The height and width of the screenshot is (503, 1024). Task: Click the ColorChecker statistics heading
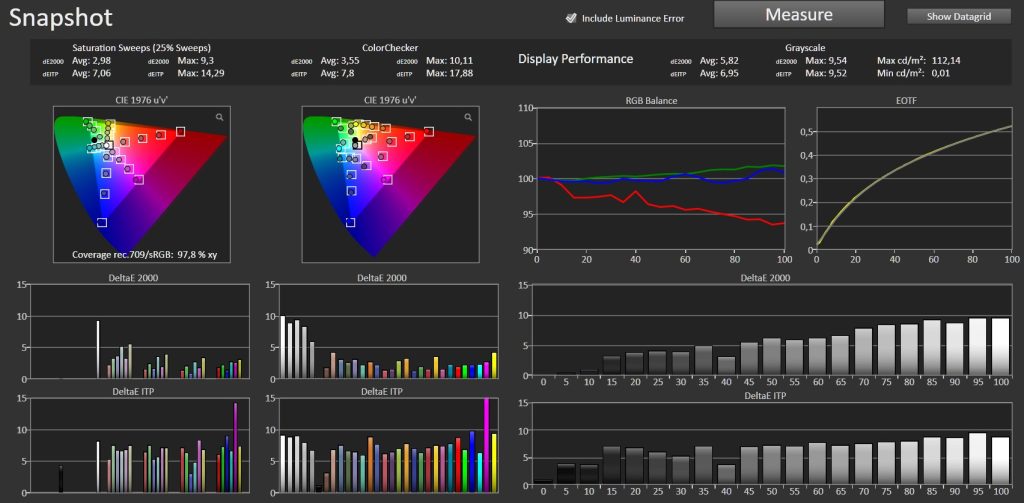point(390,47)
